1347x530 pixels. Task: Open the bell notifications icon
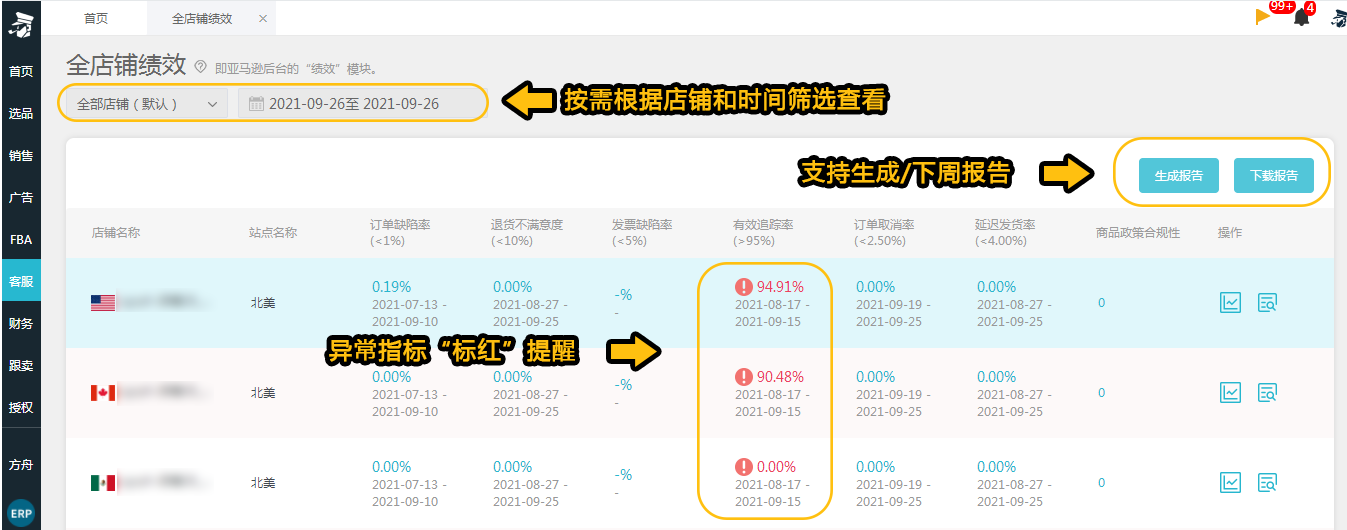pyautogui.click(x=1301, y=17)
